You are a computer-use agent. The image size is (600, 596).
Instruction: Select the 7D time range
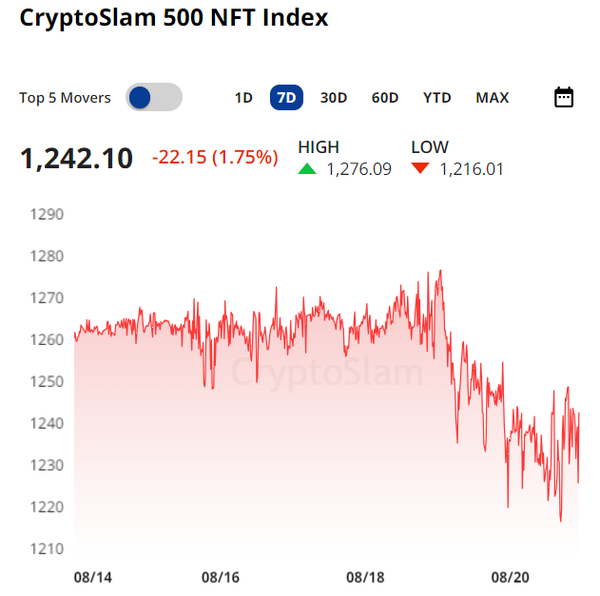point(286,97)
